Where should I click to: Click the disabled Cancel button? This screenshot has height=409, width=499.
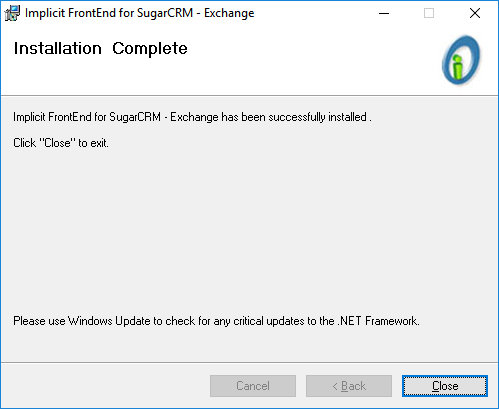click(253, 386)
